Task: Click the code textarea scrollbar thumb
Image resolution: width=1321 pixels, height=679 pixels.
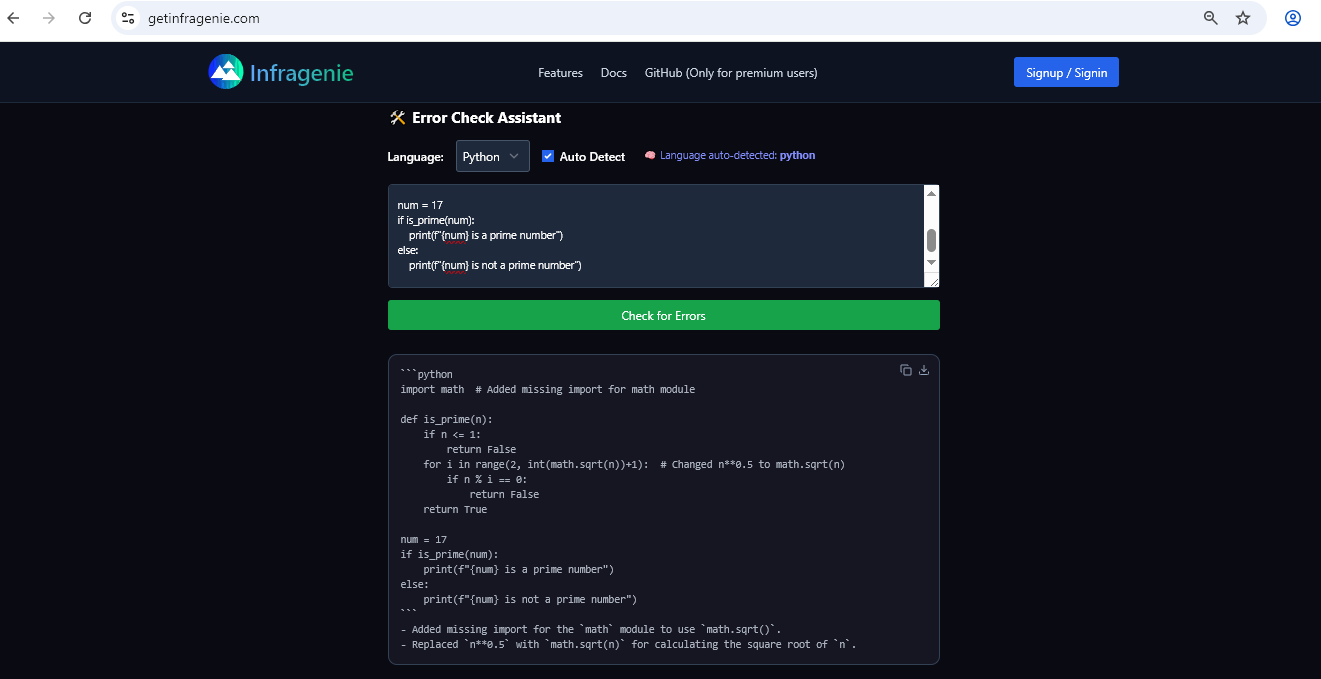Action: coord(931,240)
